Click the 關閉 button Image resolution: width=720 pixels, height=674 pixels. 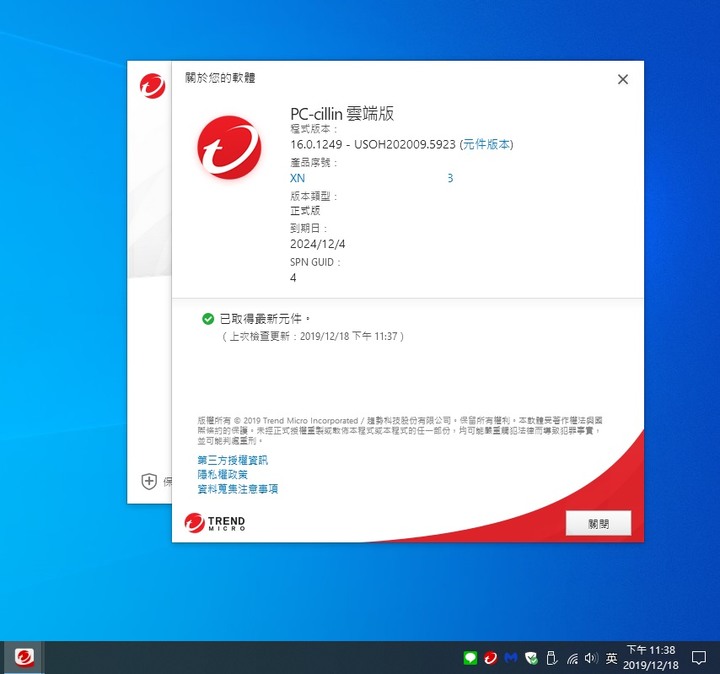coord(598,523)
